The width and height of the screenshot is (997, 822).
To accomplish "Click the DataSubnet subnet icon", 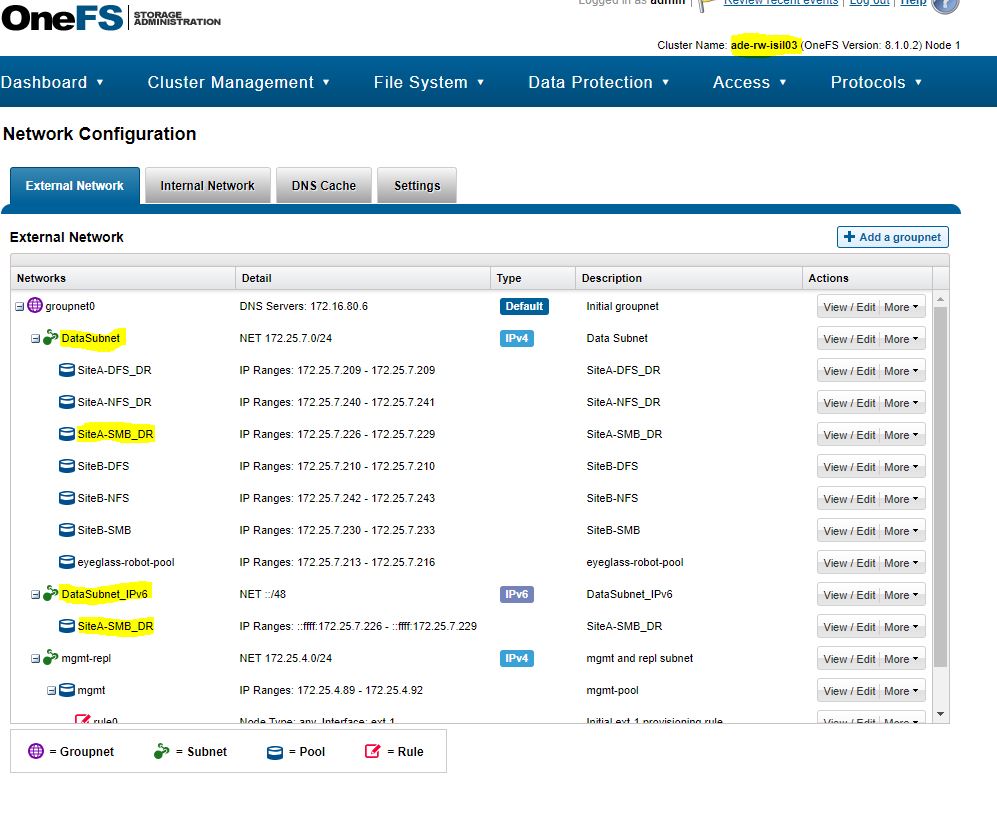I will click(50, 338).
